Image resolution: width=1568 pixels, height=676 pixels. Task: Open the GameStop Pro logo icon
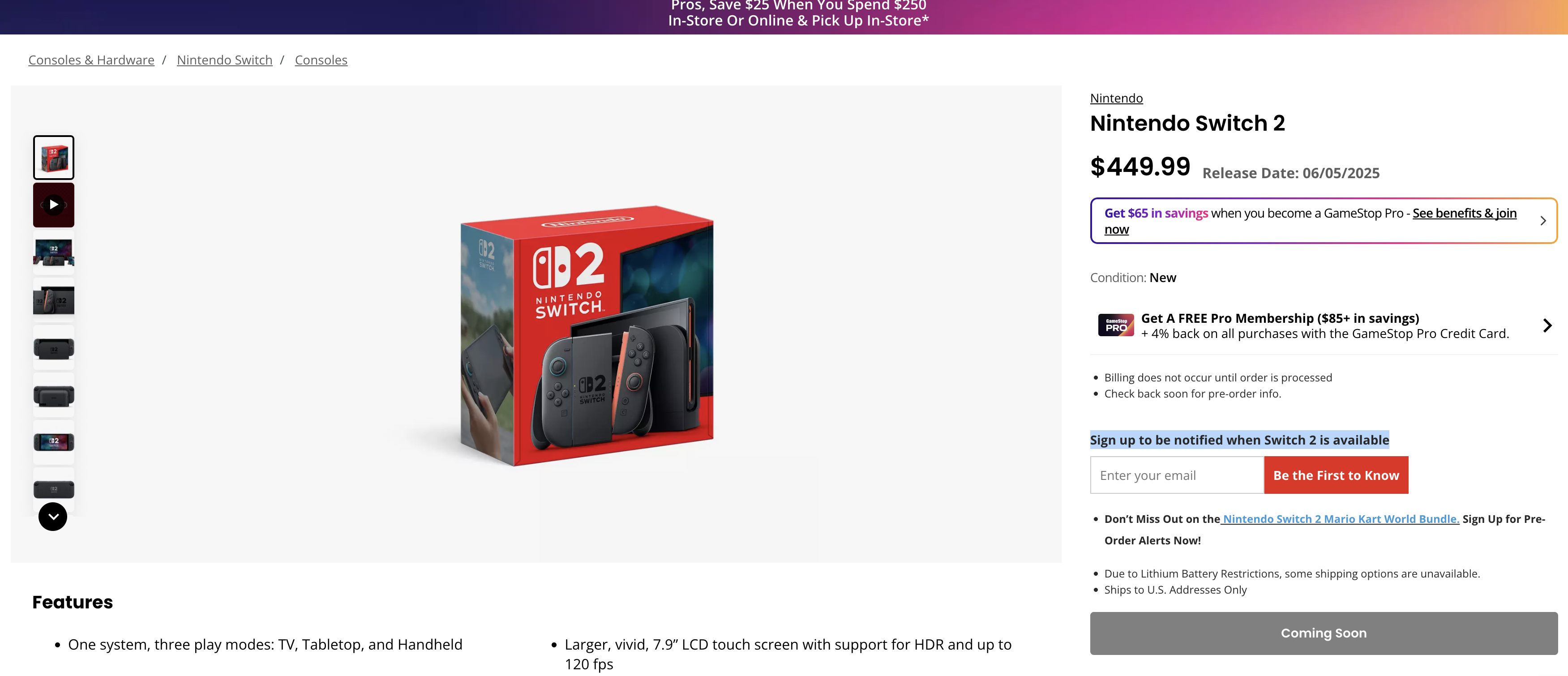1116,325
